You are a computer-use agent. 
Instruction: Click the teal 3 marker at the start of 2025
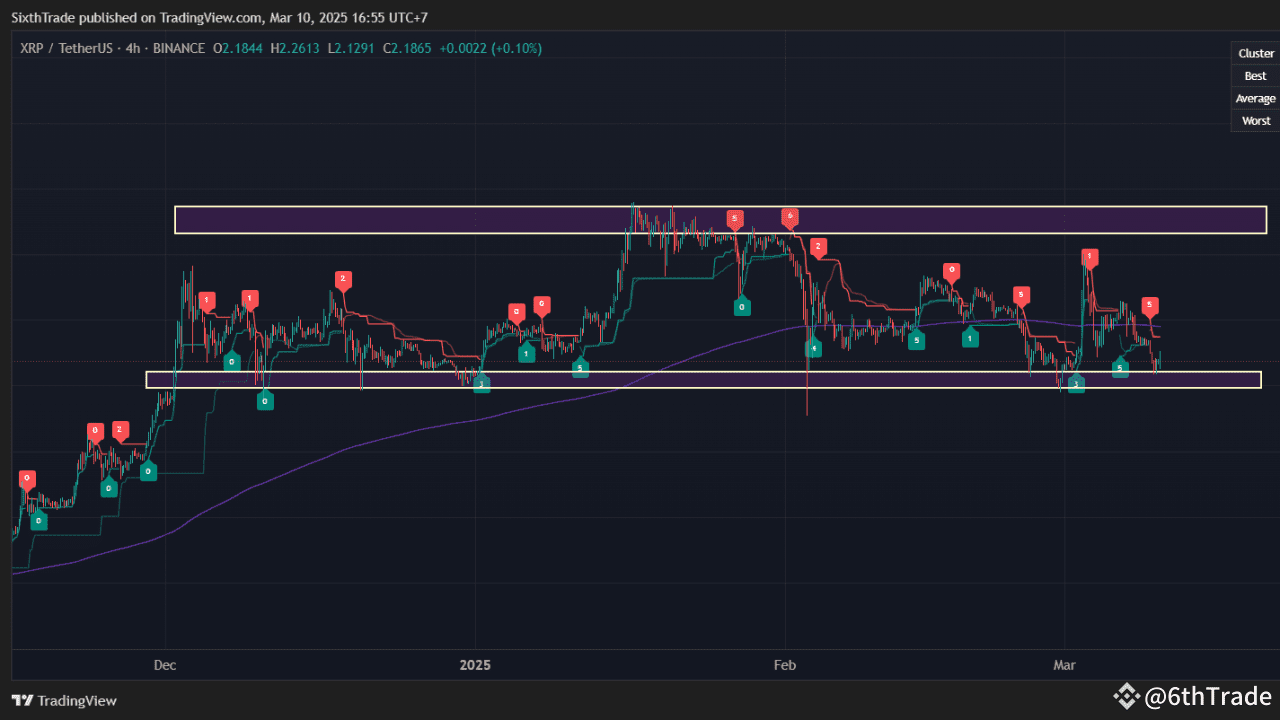(481, 383)
